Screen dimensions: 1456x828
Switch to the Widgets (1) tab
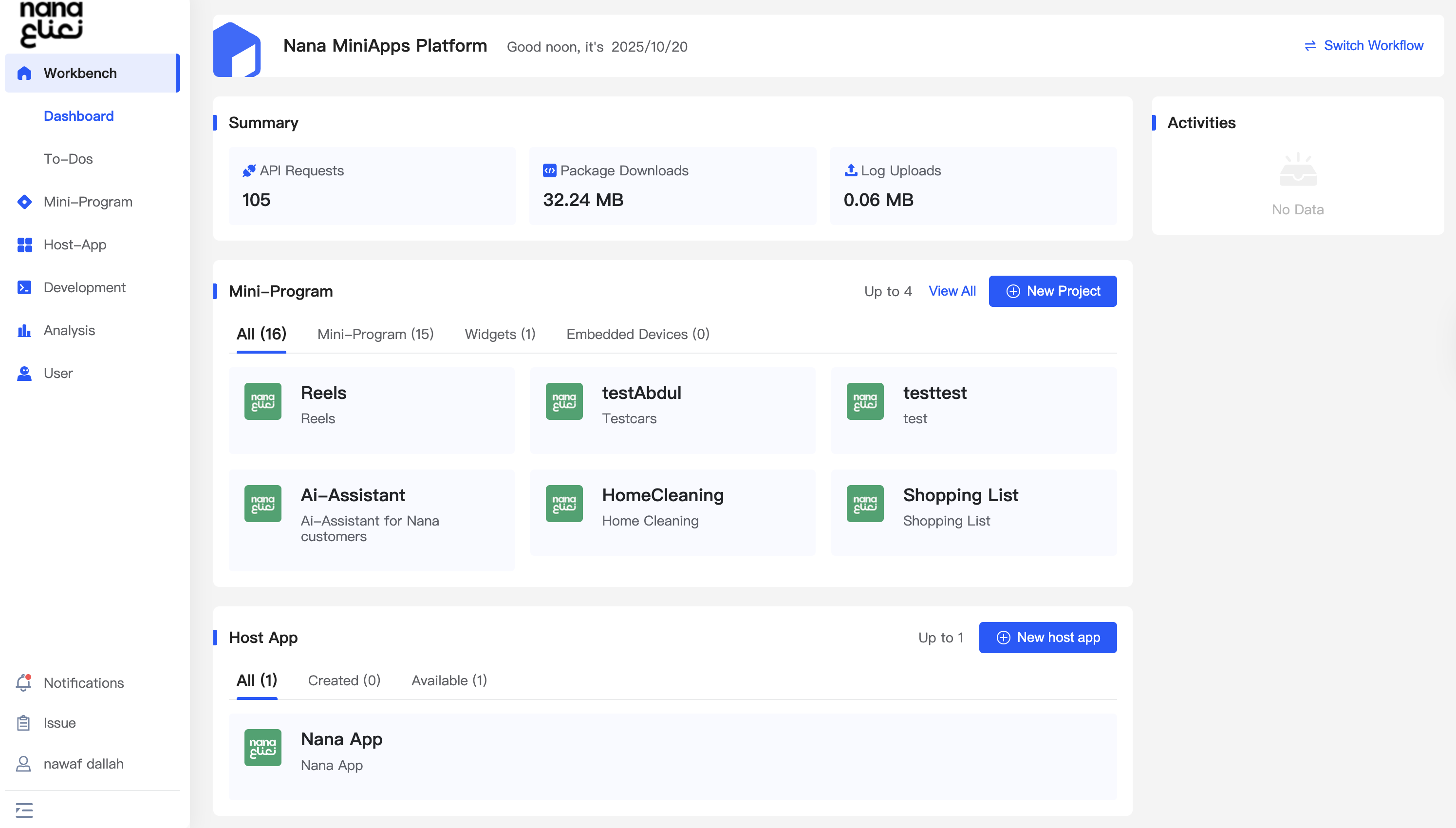(x=500, y=334)
